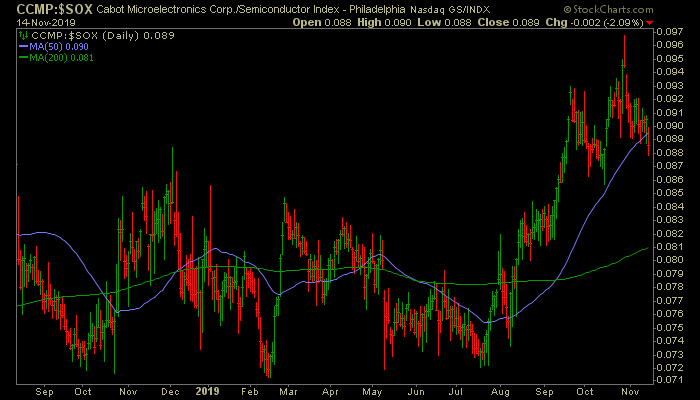700x400 pixels.
Task: Click the red down-arrow change indicator
Action: (x=649, y=23)
